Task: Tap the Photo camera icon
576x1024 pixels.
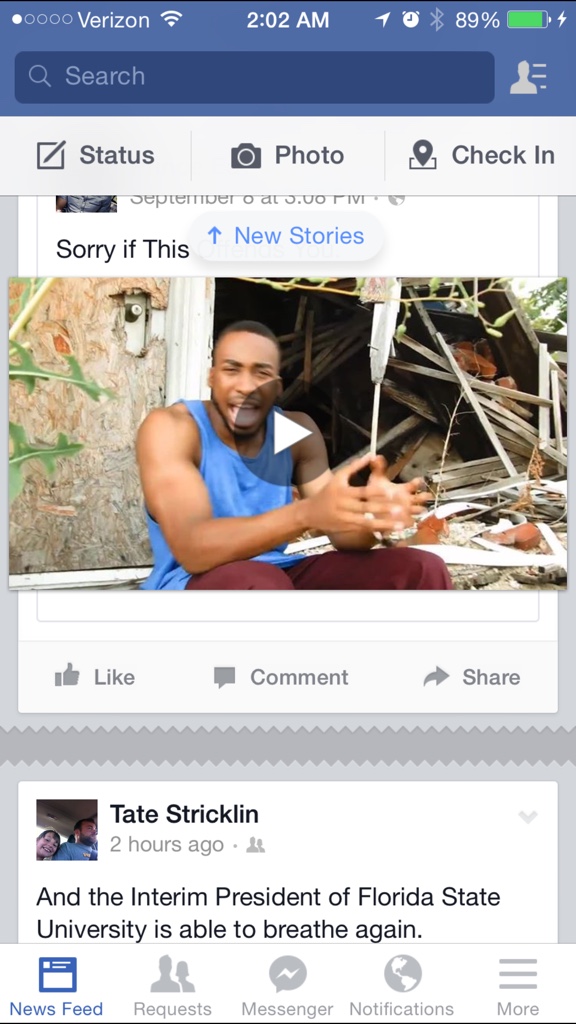Action: (x=246, y=156)
